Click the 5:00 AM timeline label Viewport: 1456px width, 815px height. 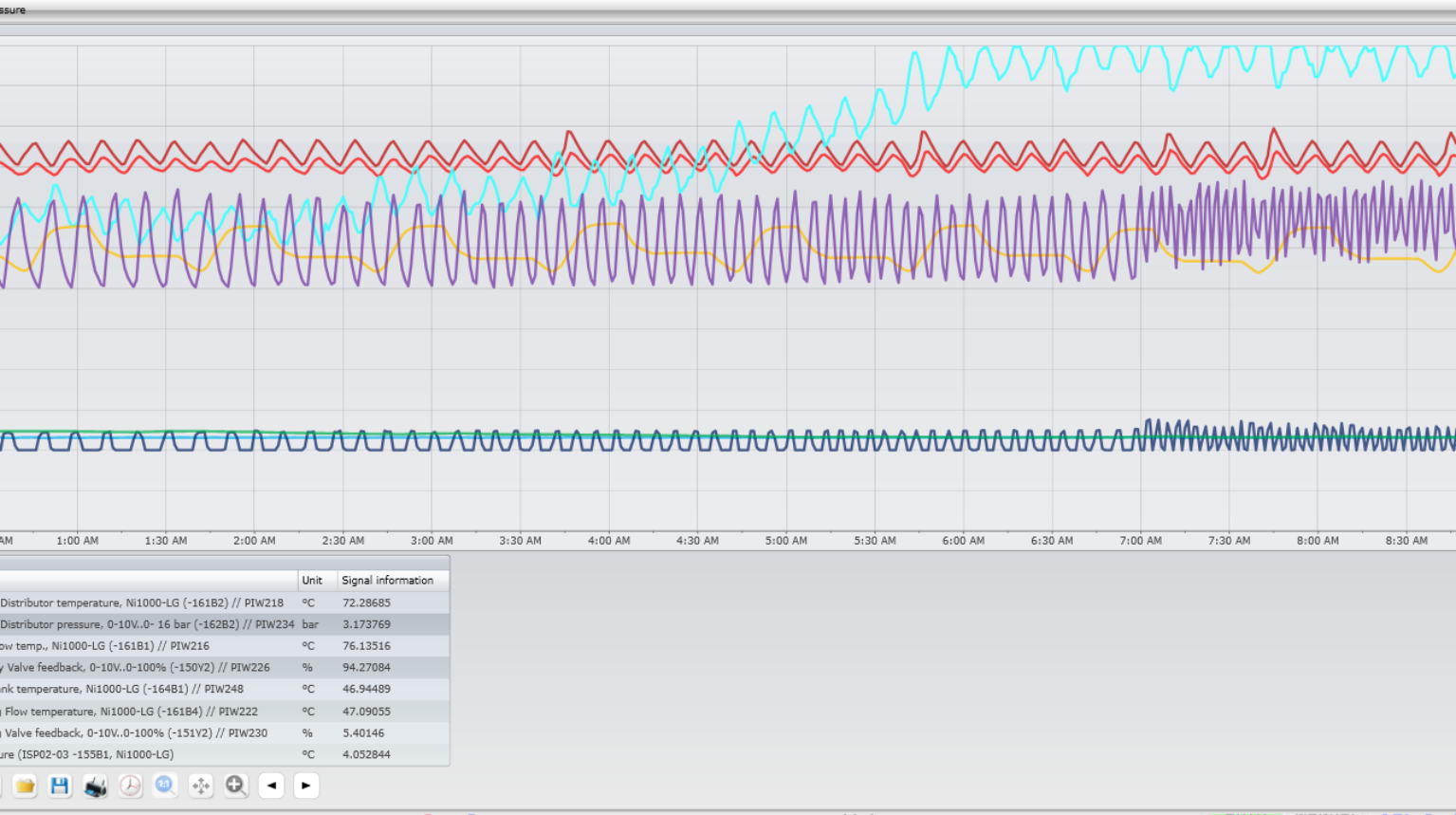pyautogui.click(x=784, y=541)
